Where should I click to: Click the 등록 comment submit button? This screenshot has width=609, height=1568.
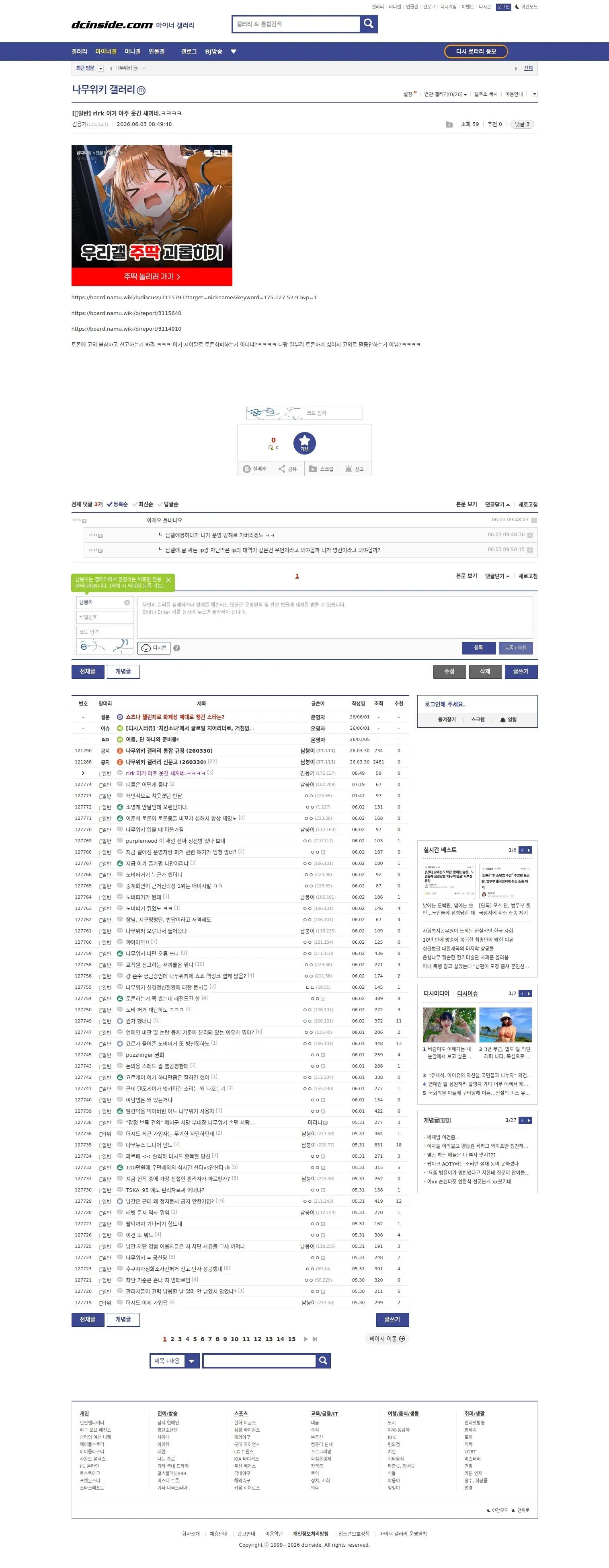click(478, 648)
